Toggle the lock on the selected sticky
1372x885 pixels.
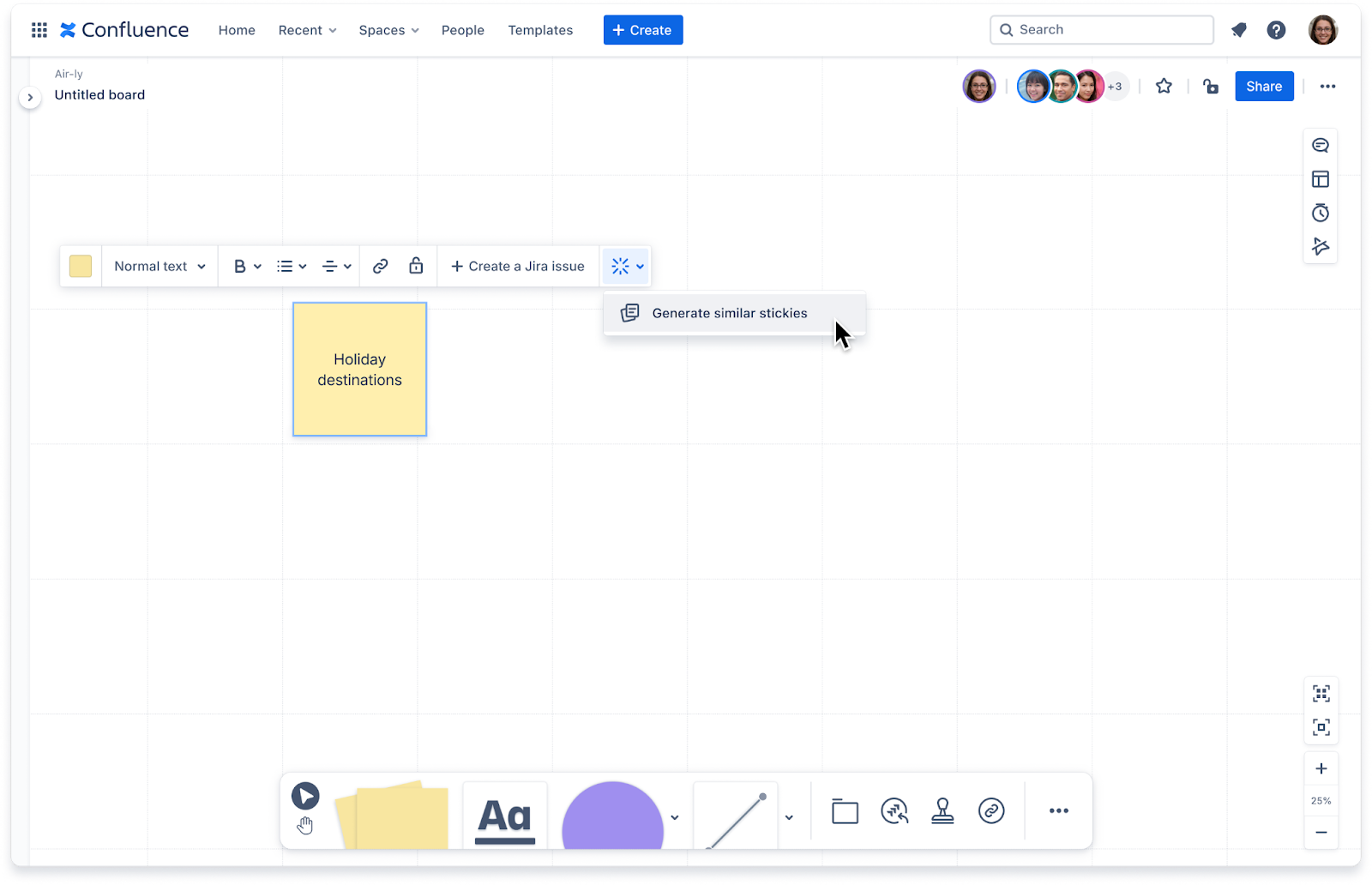(x=416, y=266)
